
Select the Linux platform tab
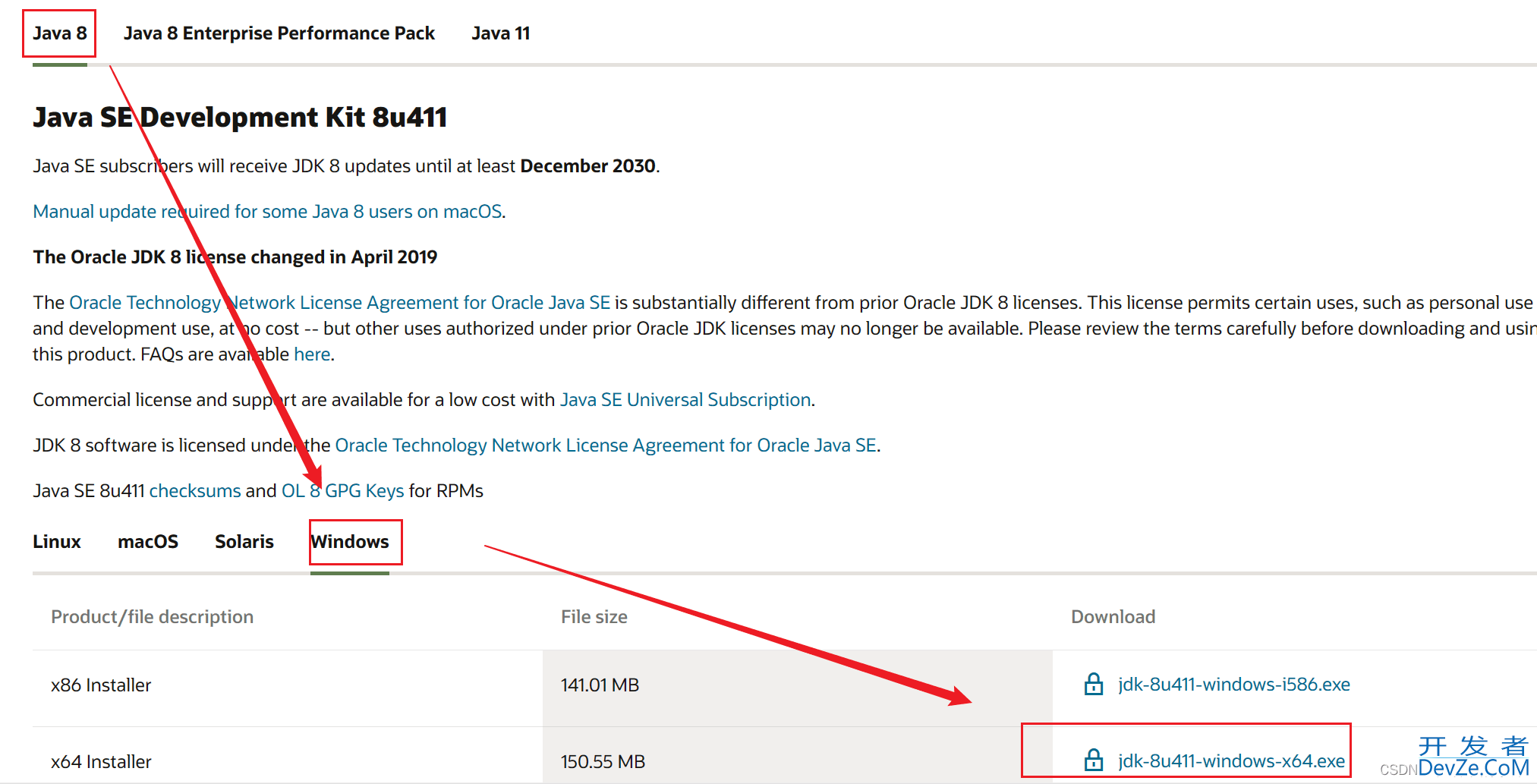click(57, 541)
